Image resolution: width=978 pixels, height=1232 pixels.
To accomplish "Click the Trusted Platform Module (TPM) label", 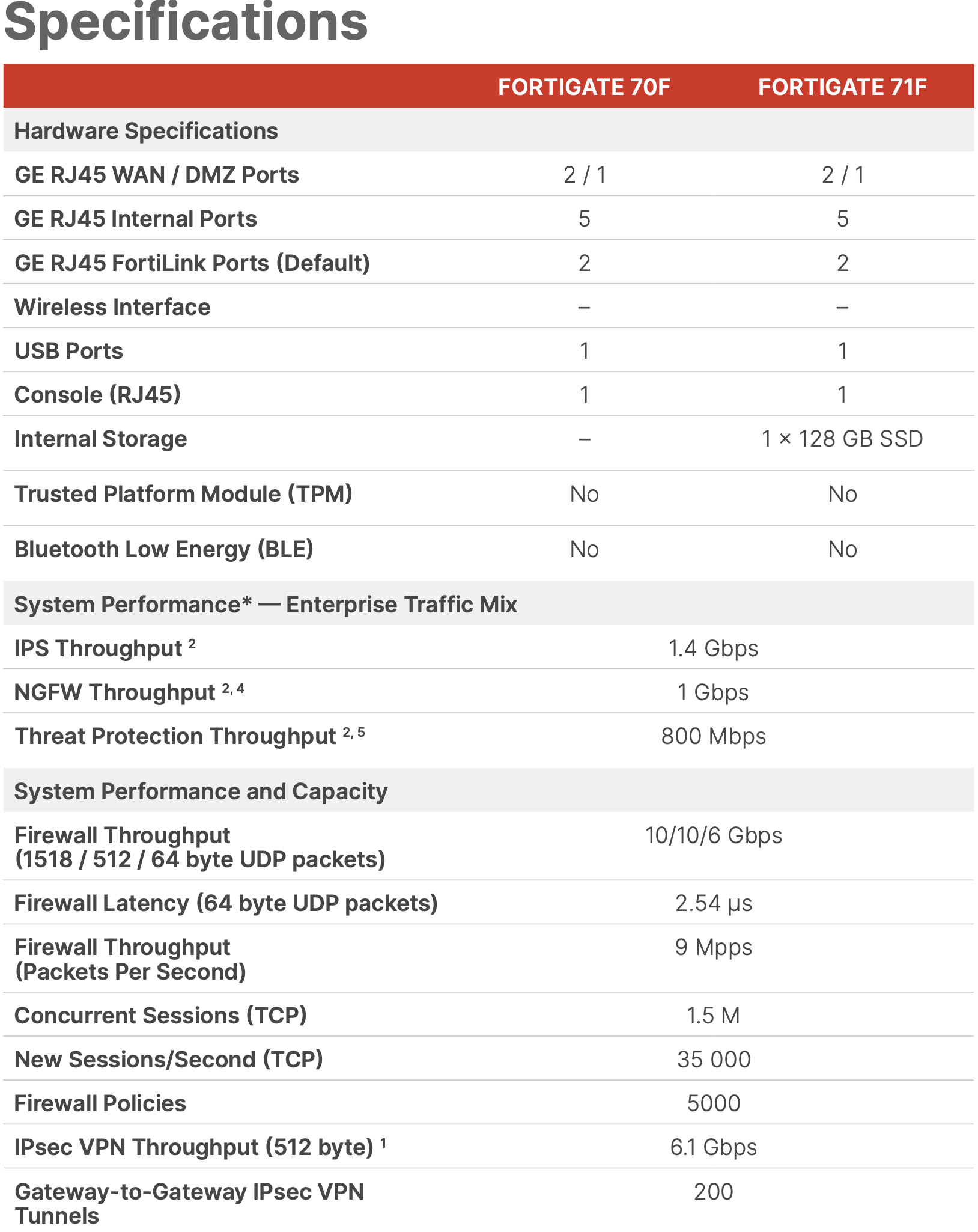I will [183, 494].
